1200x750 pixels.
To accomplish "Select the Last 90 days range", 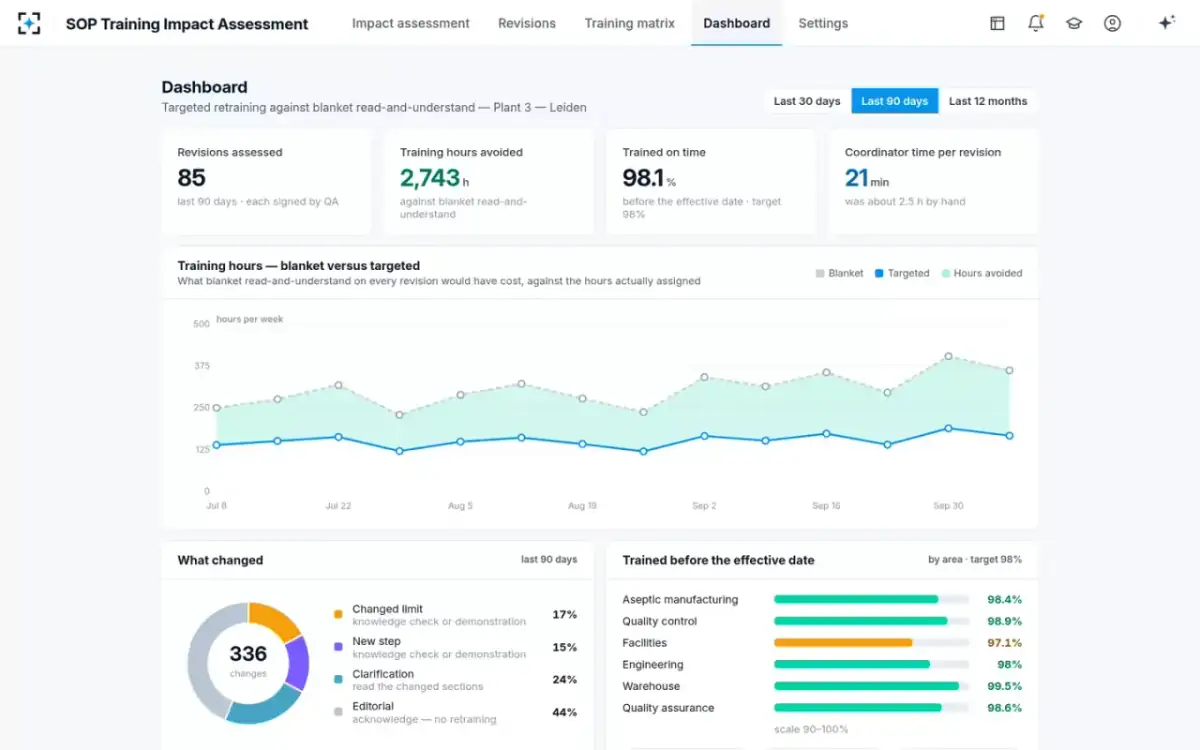I will (x=895, y=101).
